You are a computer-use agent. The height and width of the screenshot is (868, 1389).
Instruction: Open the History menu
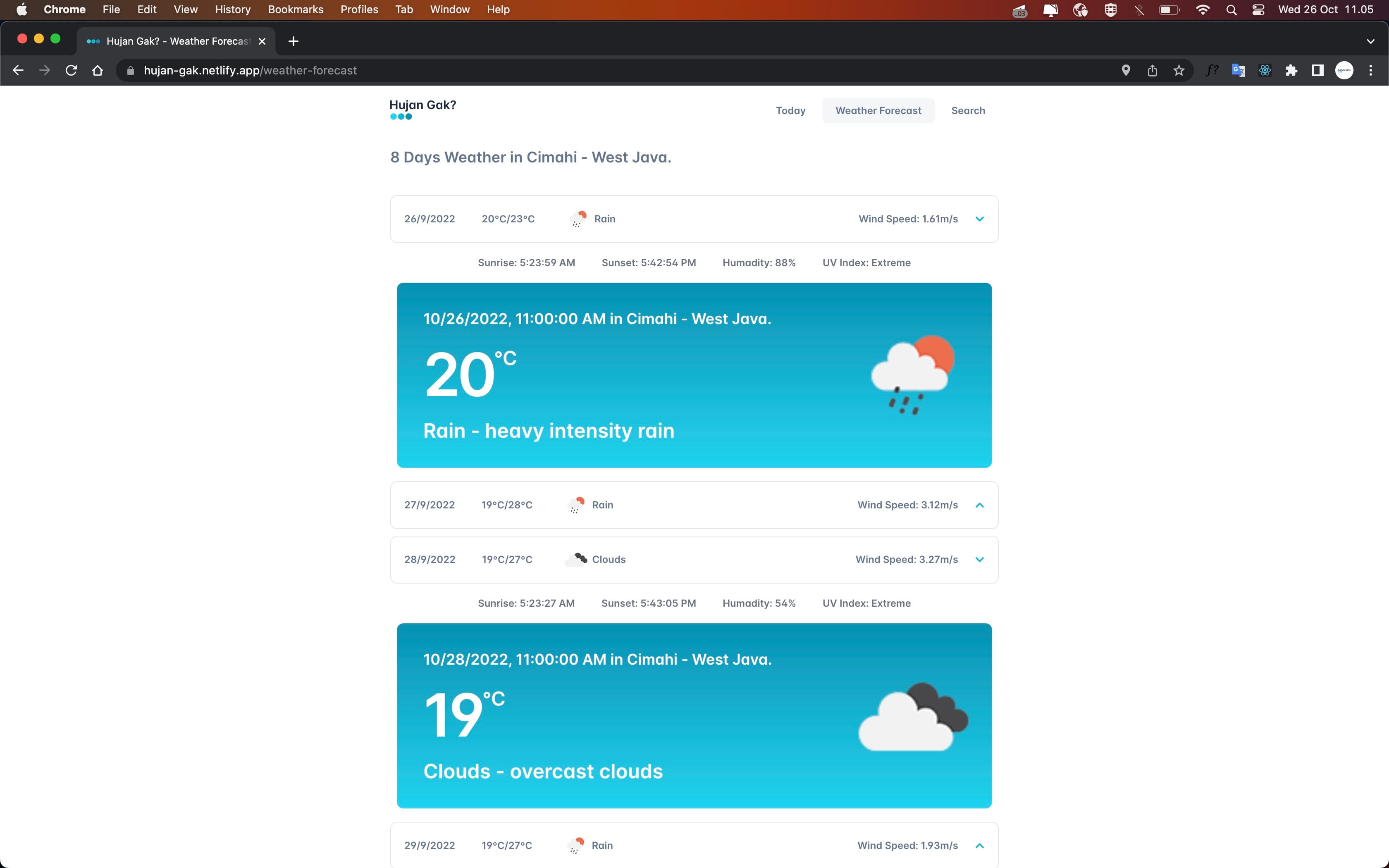click(232, 10)
